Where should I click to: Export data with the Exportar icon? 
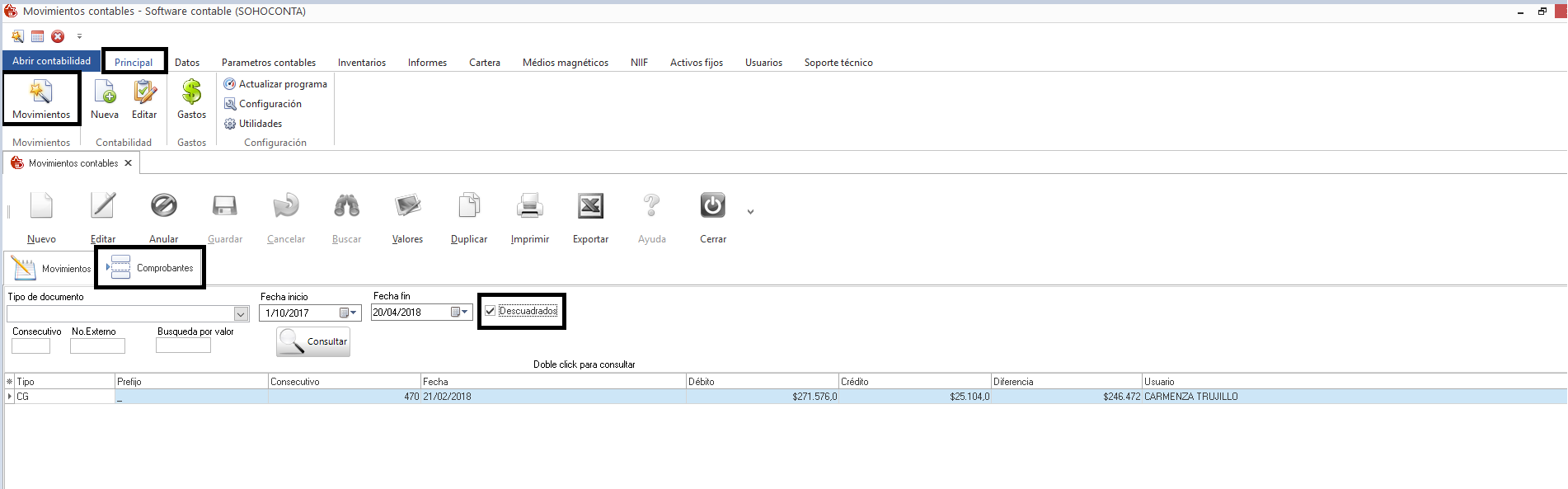[590, 206]
